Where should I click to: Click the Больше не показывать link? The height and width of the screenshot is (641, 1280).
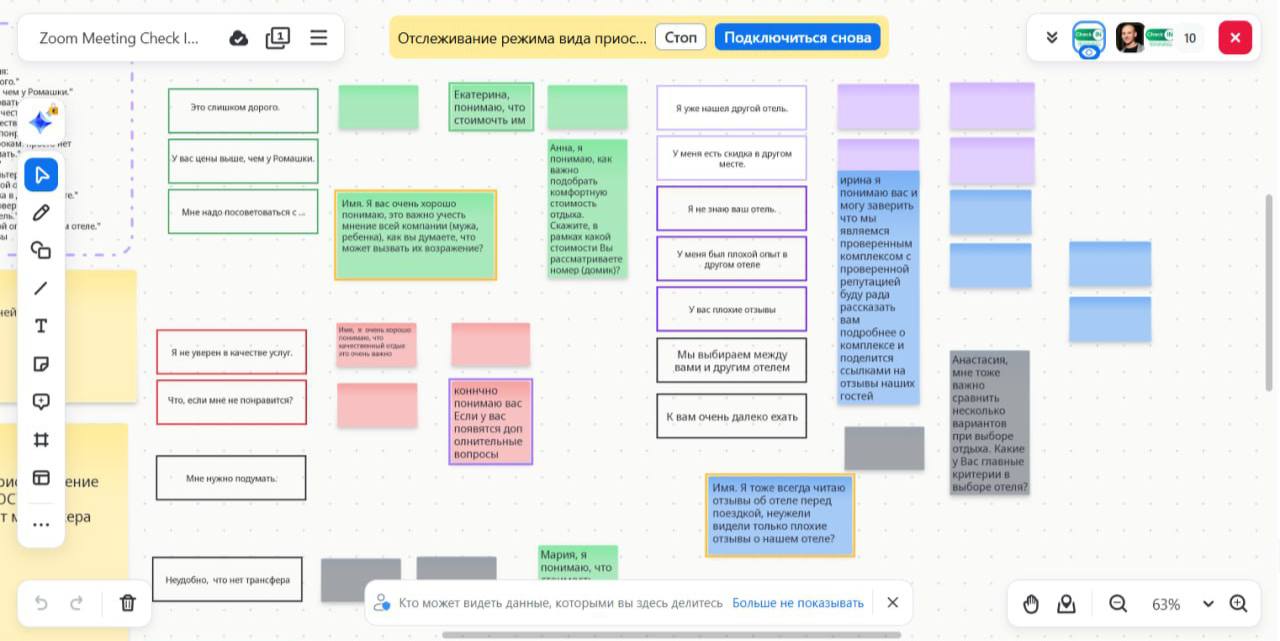coord(797,603)
